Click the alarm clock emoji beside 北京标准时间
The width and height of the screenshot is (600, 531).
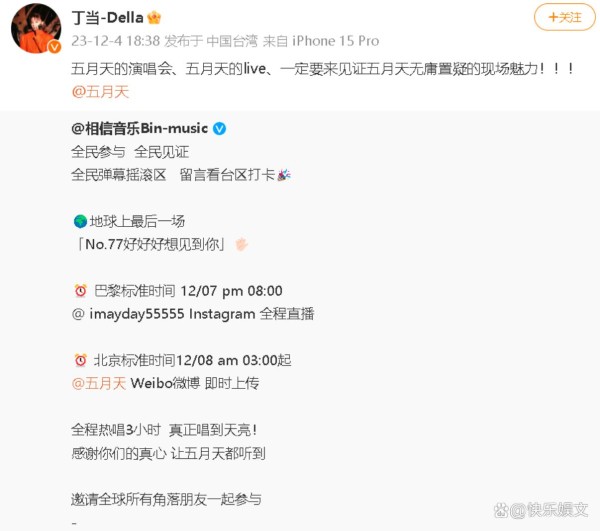(80, 360)
